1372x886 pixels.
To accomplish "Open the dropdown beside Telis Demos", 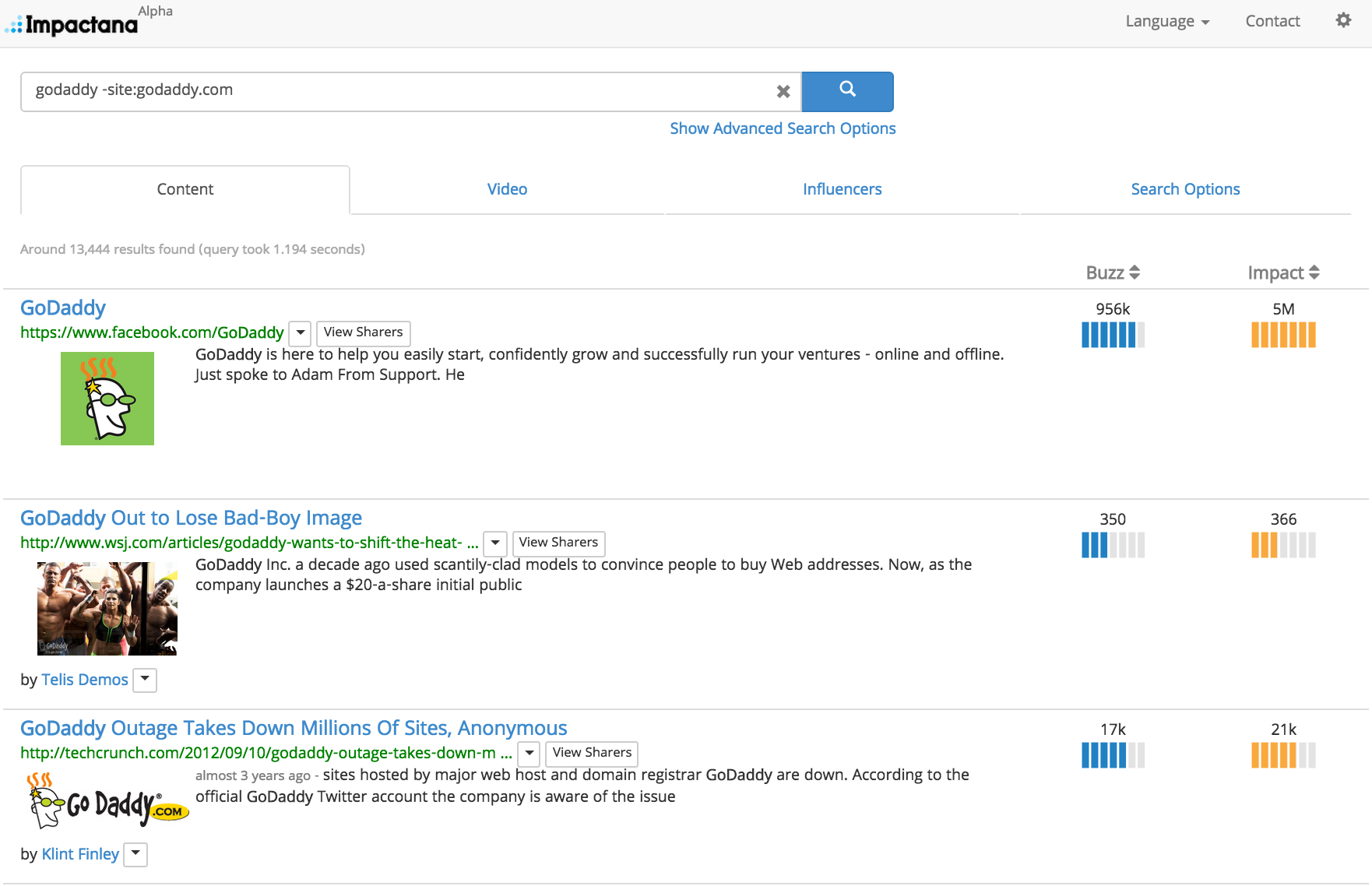I will 145,680.
